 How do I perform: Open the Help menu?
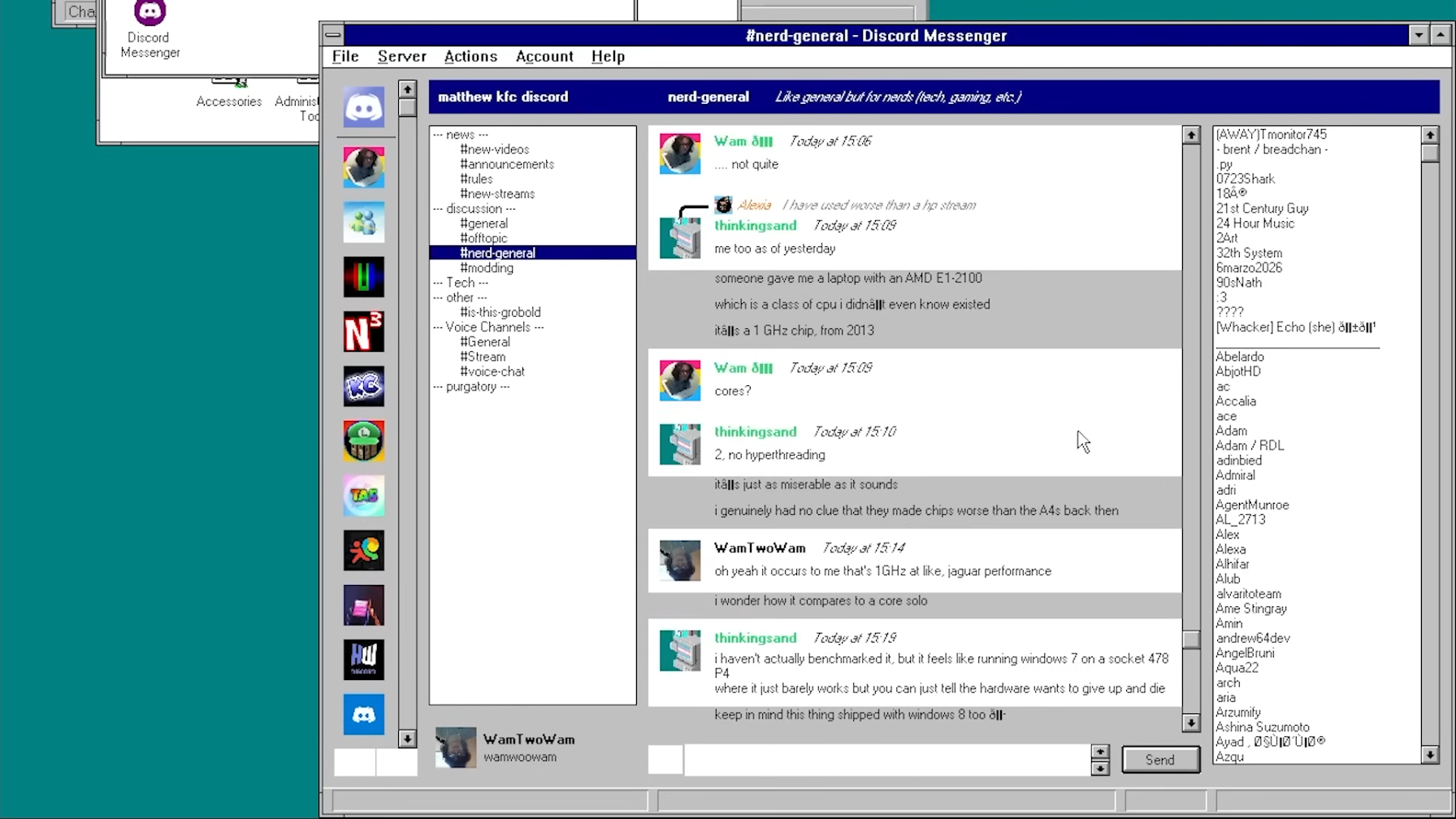(x=608, y=56)
